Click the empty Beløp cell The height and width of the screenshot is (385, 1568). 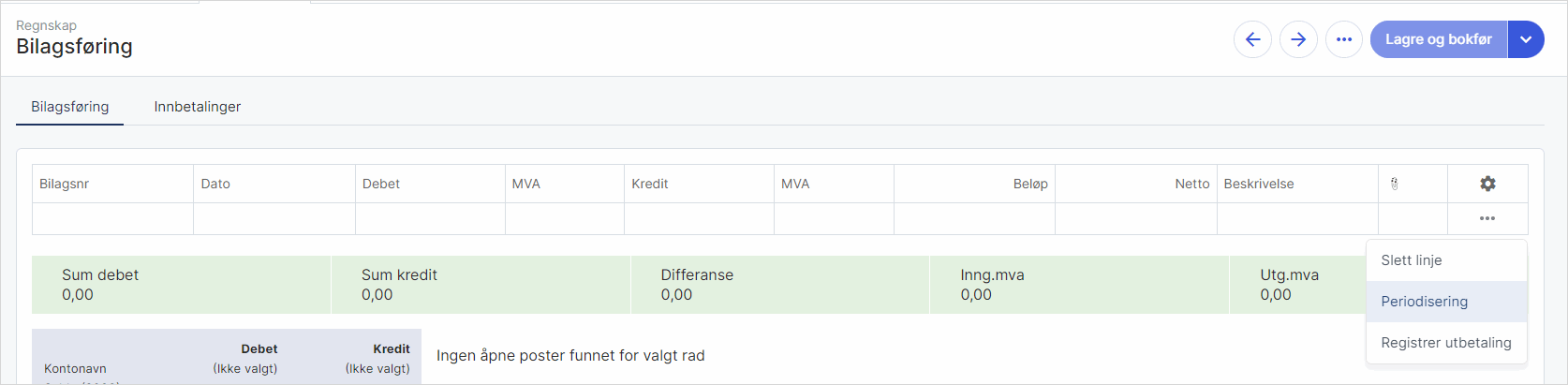(x=974, y=218)
